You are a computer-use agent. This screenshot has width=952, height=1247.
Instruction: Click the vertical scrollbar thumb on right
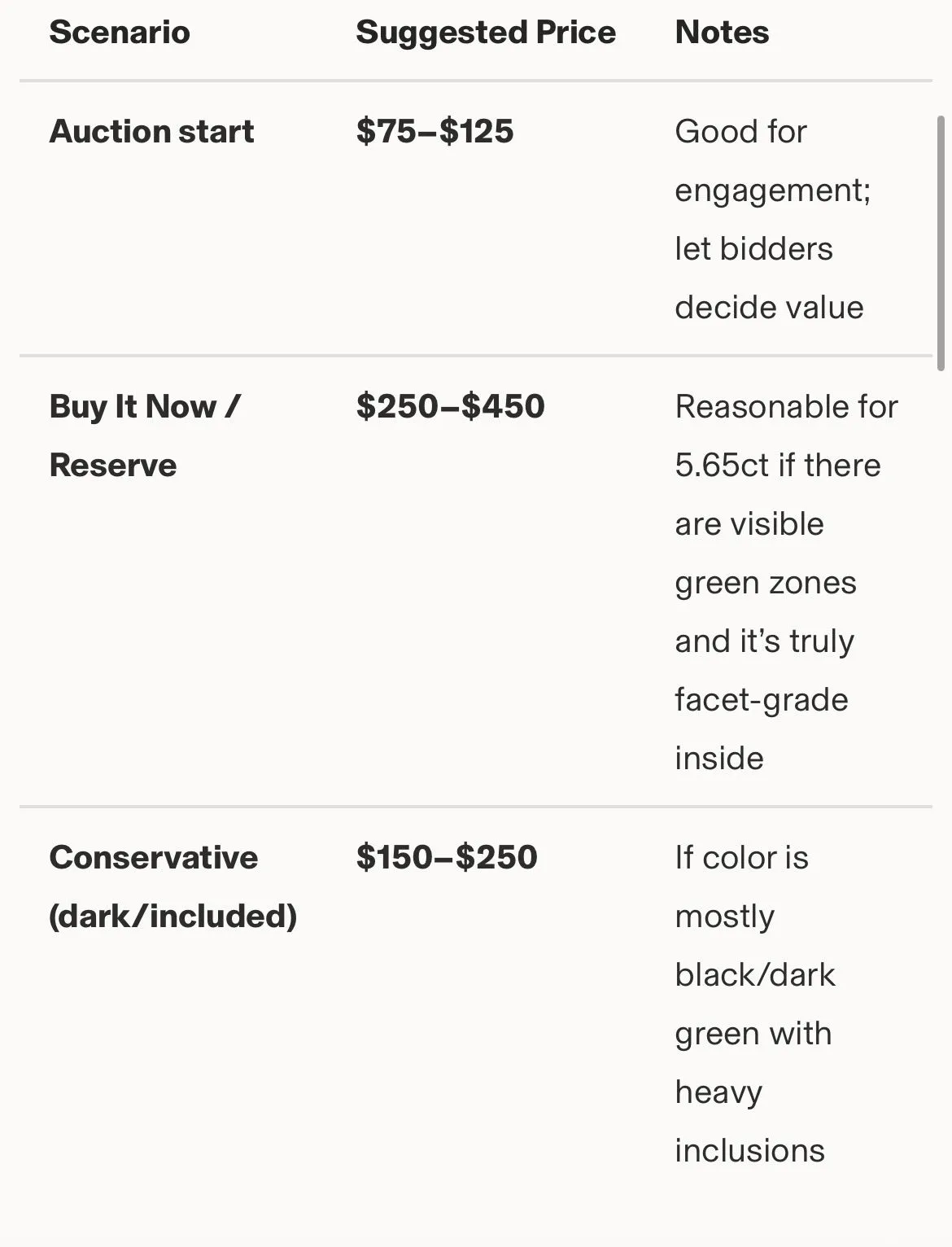(941, 243)
